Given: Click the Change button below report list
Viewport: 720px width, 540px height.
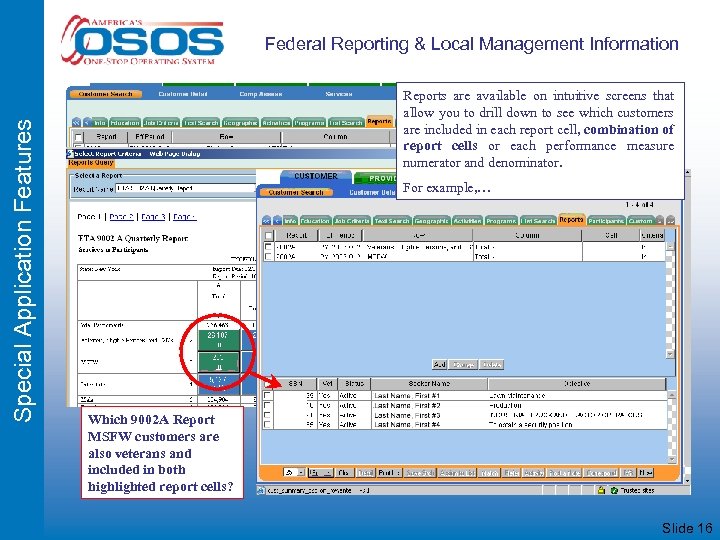Looking at the screenshot, I should coord(463,365).
